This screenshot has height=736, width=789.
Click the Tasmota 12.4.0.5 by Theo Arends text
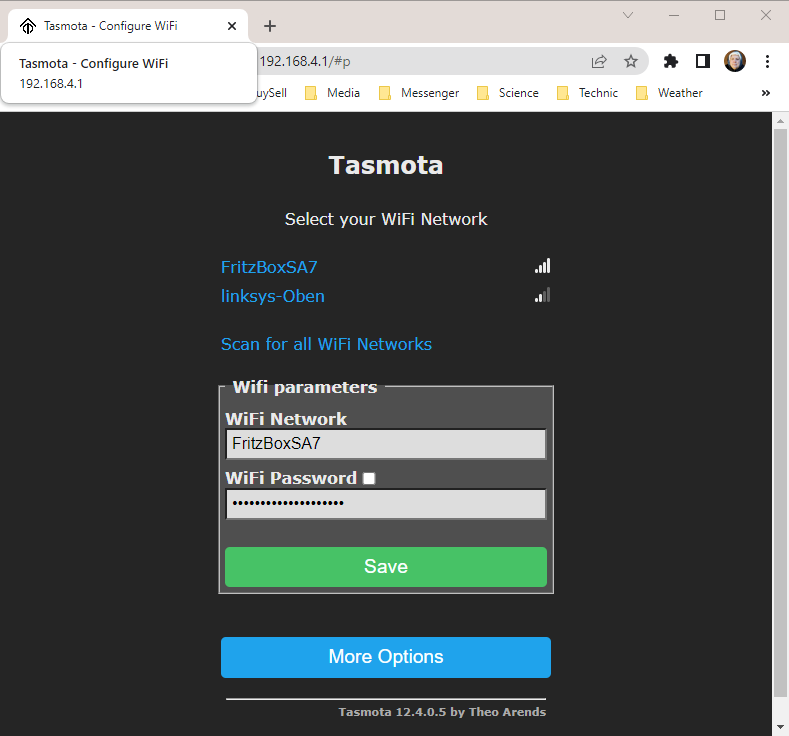(x=442, y=712)
